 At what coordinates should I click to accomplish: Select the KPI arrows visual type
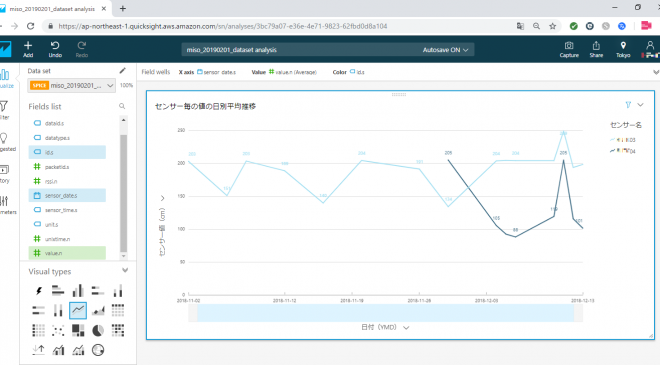coord(39,350)
